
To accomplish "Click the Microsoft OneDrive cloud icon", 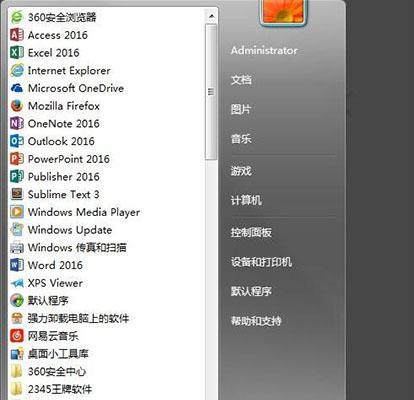I will coord(17,88).
